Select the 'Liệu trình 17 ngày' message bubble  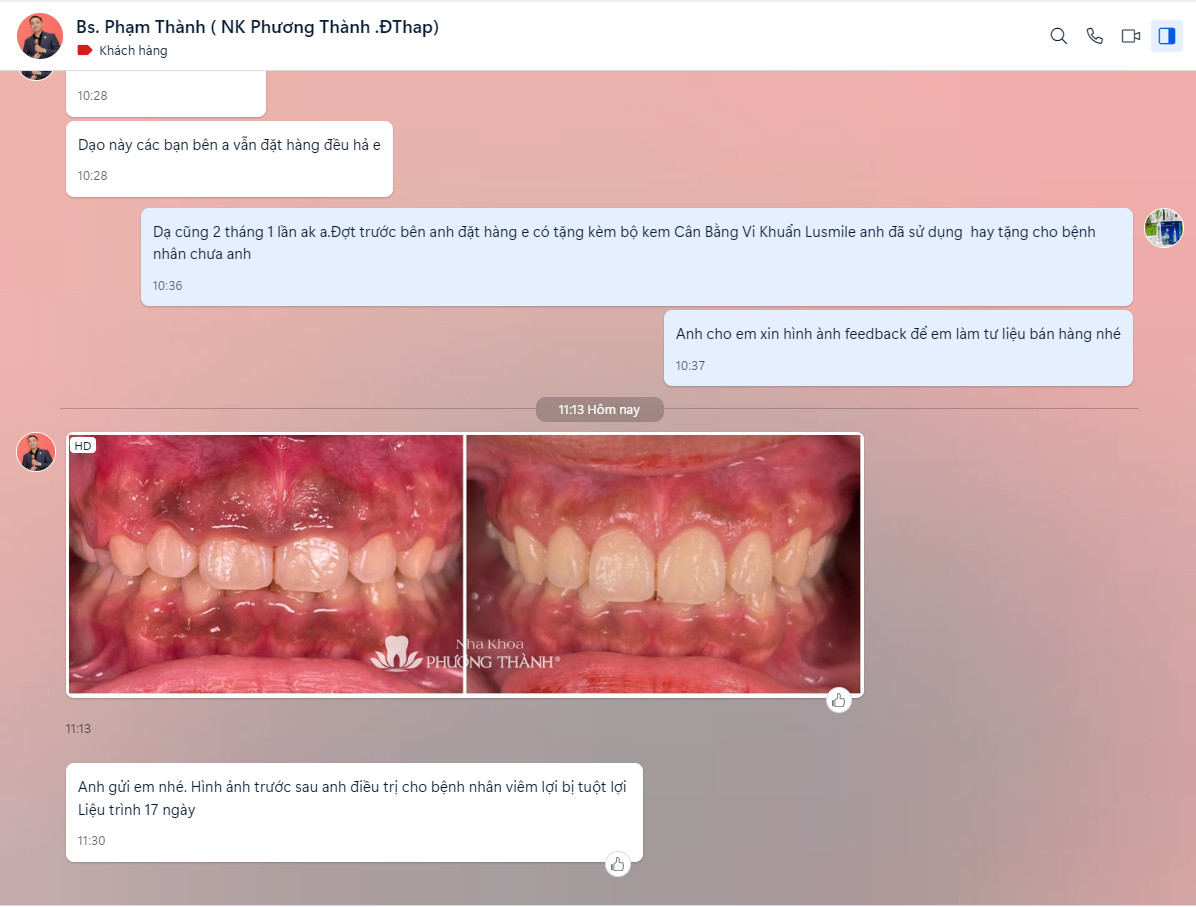pyautogui.click(x=353, y=811)
